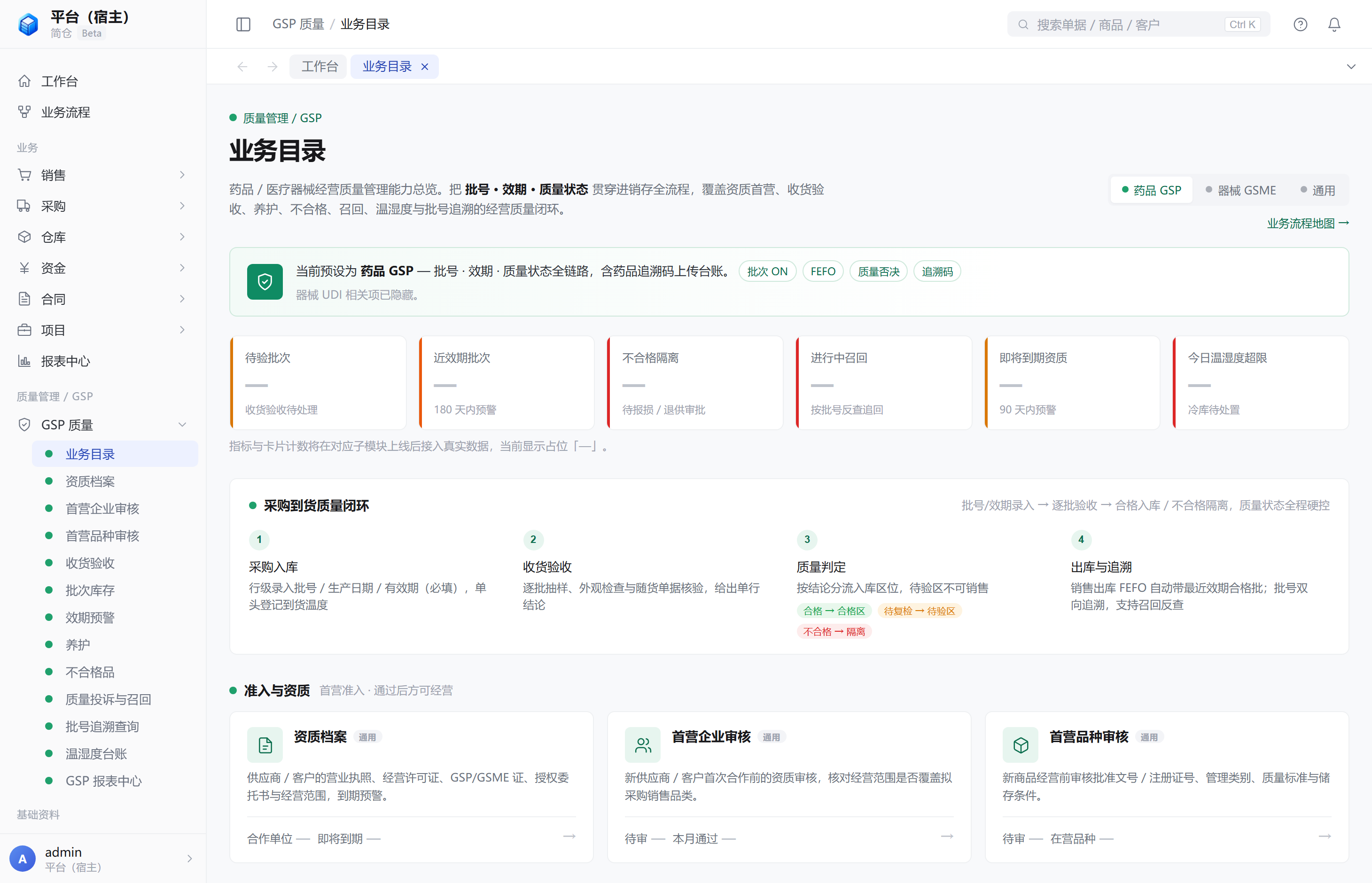Expand the 仓库 menu
This screenshot has height=883, width=1372.
pyautogui.click(x=182, y=237)
